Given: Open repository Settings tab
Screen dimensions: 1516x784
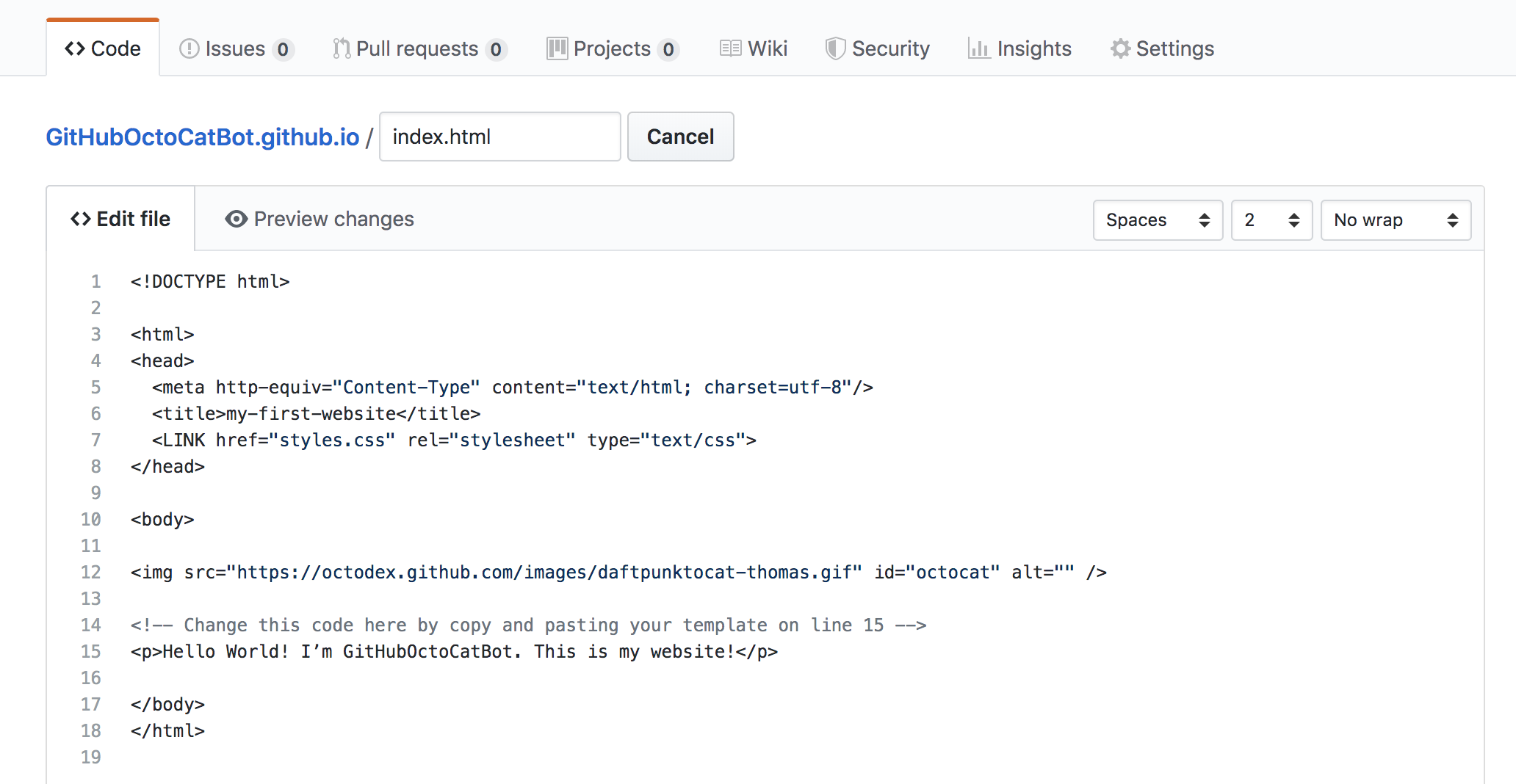Looking at the screenshot, I should click(1162, 48).
